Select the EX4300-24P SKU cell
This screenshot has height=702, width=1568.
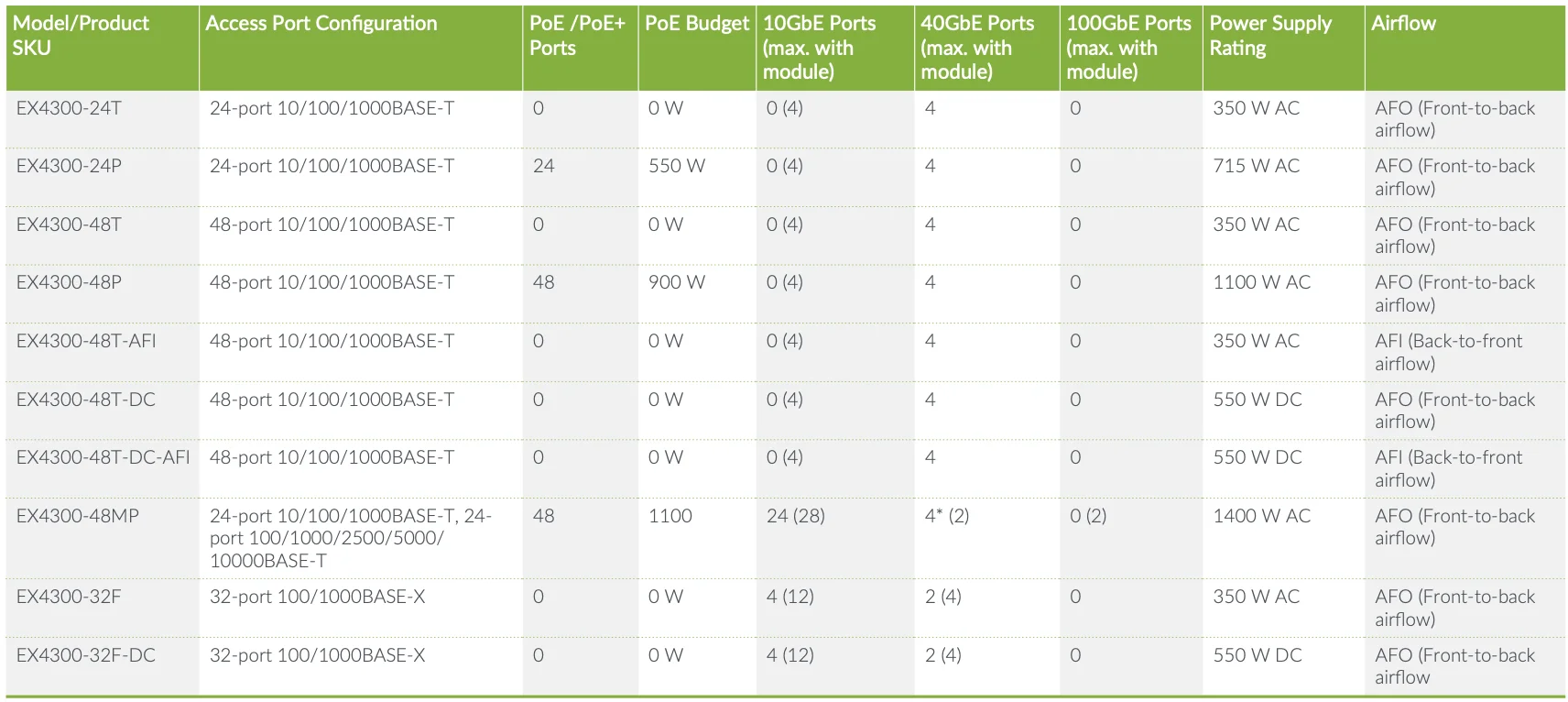(x=69, y=166)
